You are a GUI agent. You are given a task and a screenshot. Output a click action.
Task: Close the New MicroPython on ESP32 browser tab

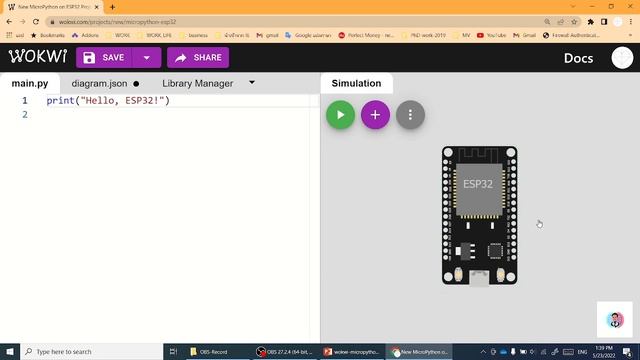pyautogui.click(x=97, y=7)
